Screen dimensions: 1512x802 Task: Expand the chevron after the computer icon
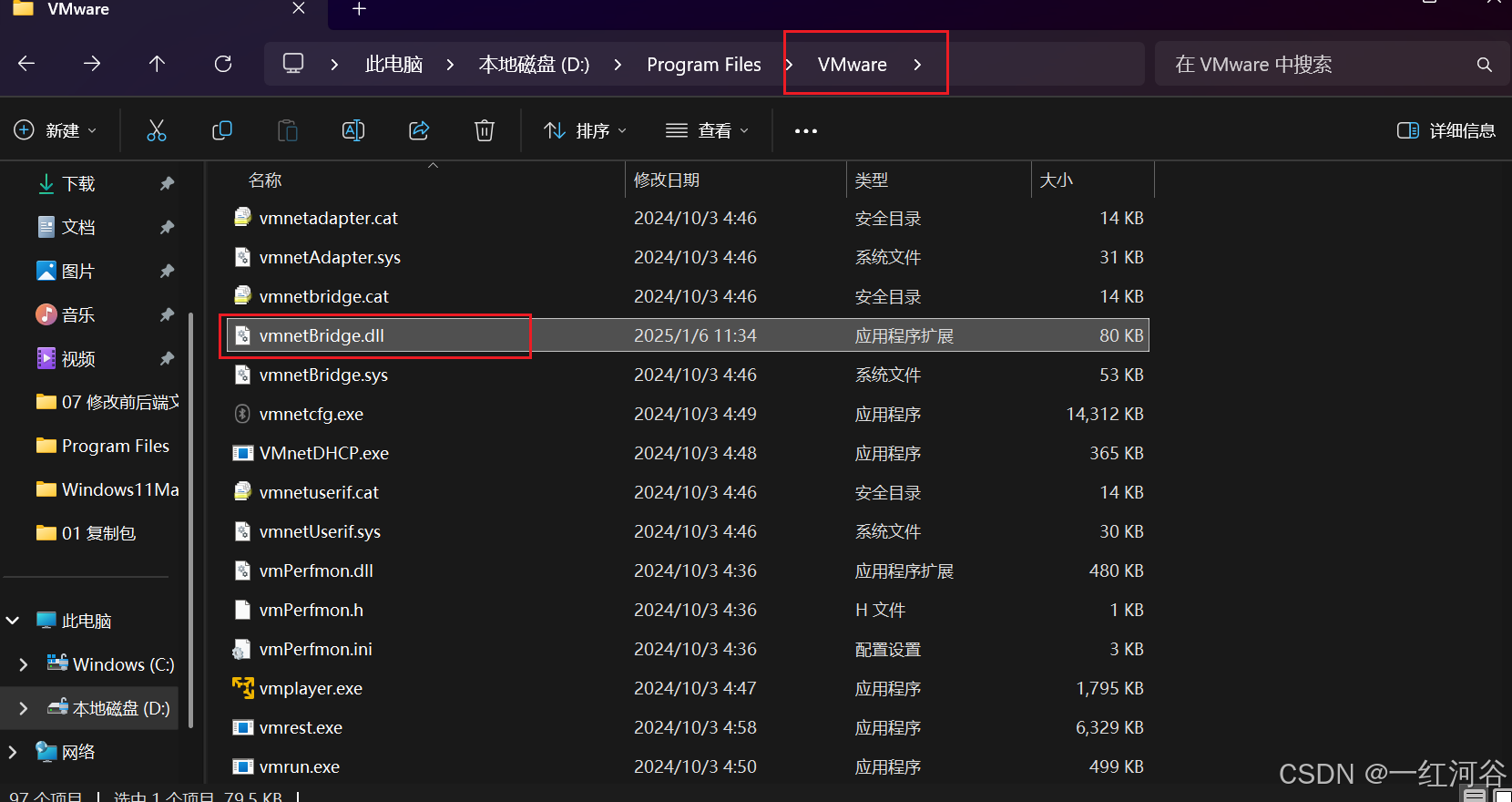335,65
